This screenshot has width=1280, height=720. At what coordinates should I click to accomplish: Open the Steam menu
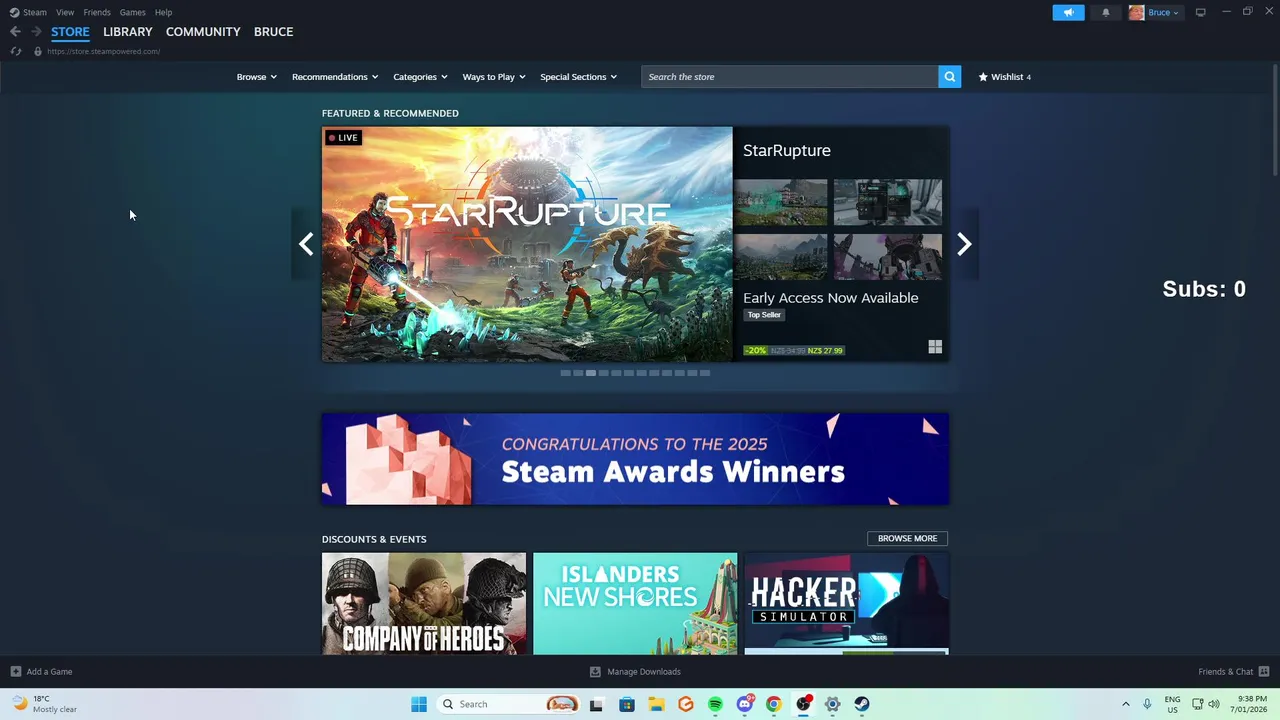28,12
